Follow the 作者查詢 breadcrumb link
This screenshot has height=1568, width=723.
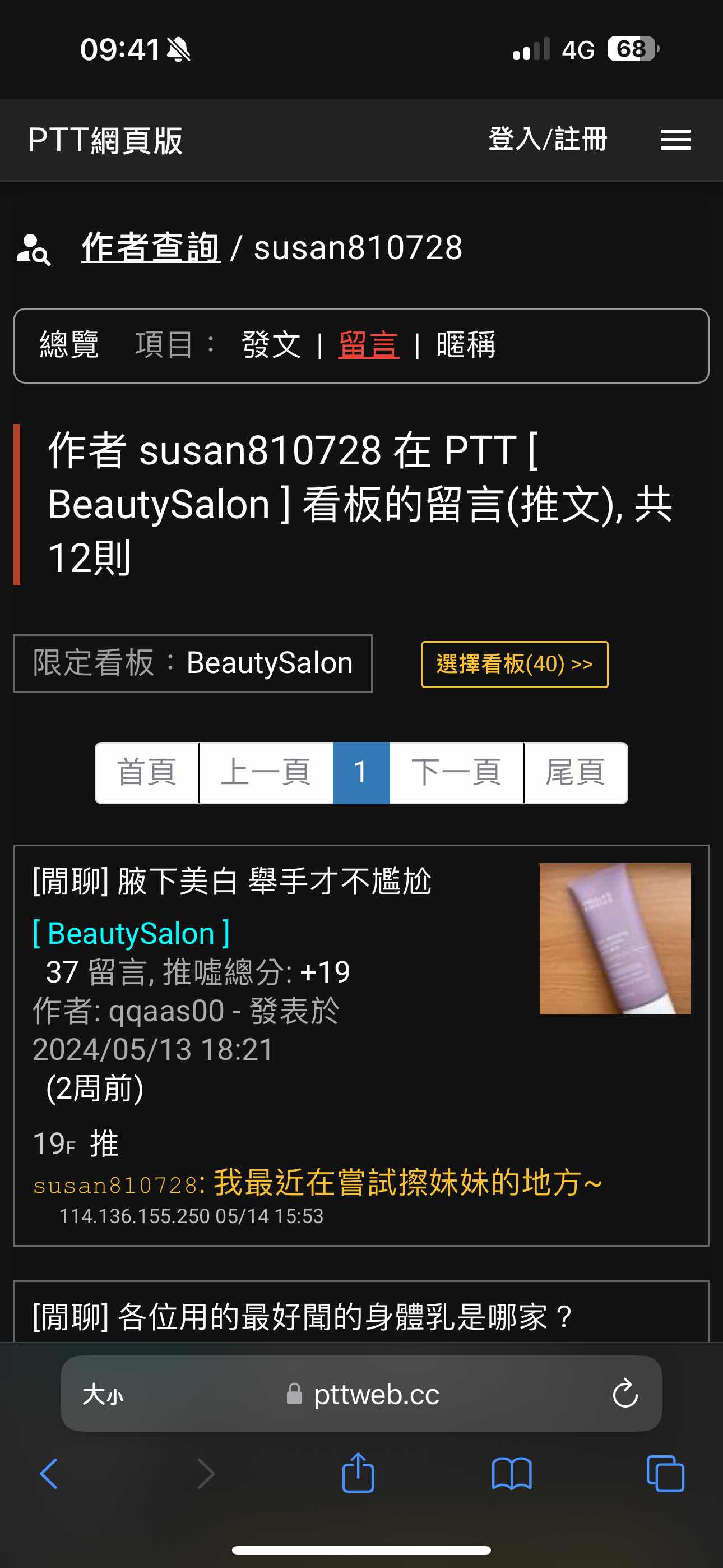point(151,248)
